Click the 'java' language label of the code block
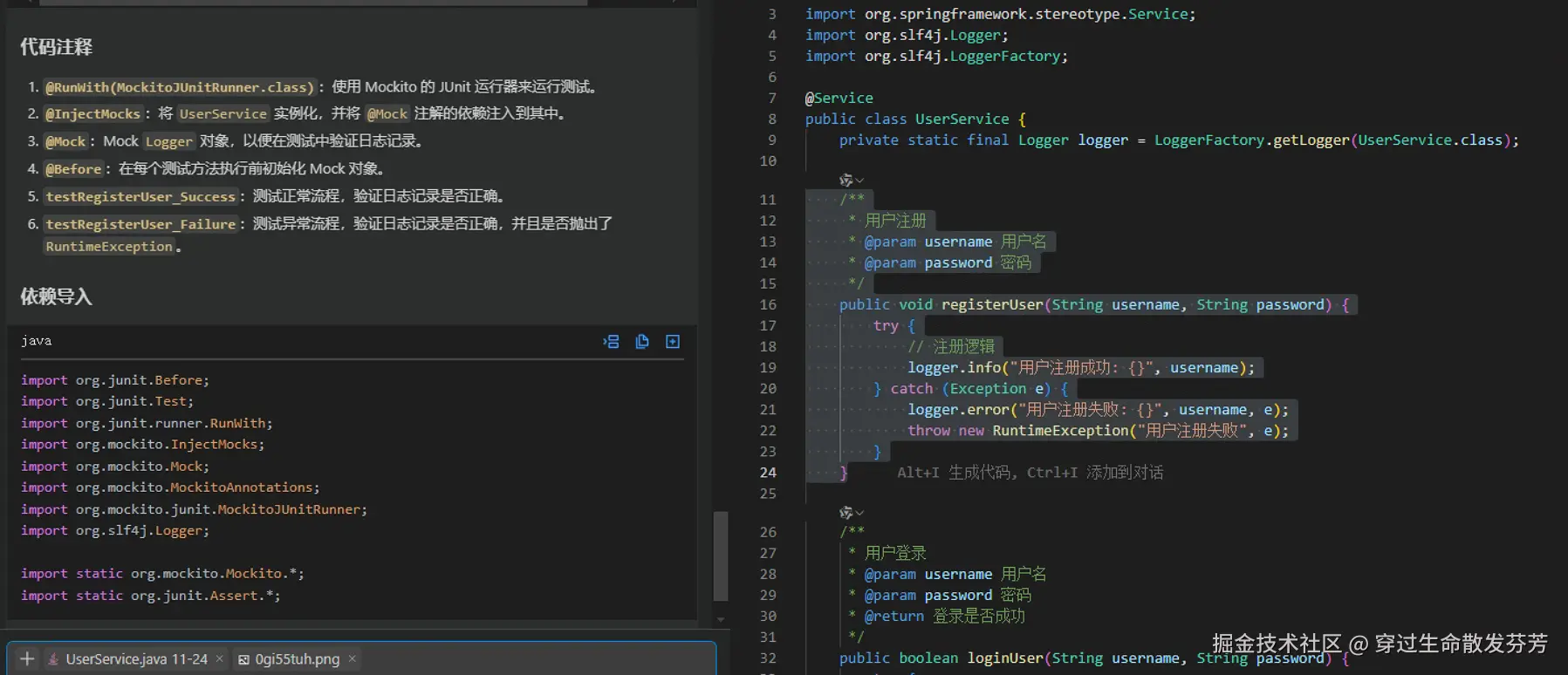This screenshot has height=675, width=1568. tap(37, 341)
